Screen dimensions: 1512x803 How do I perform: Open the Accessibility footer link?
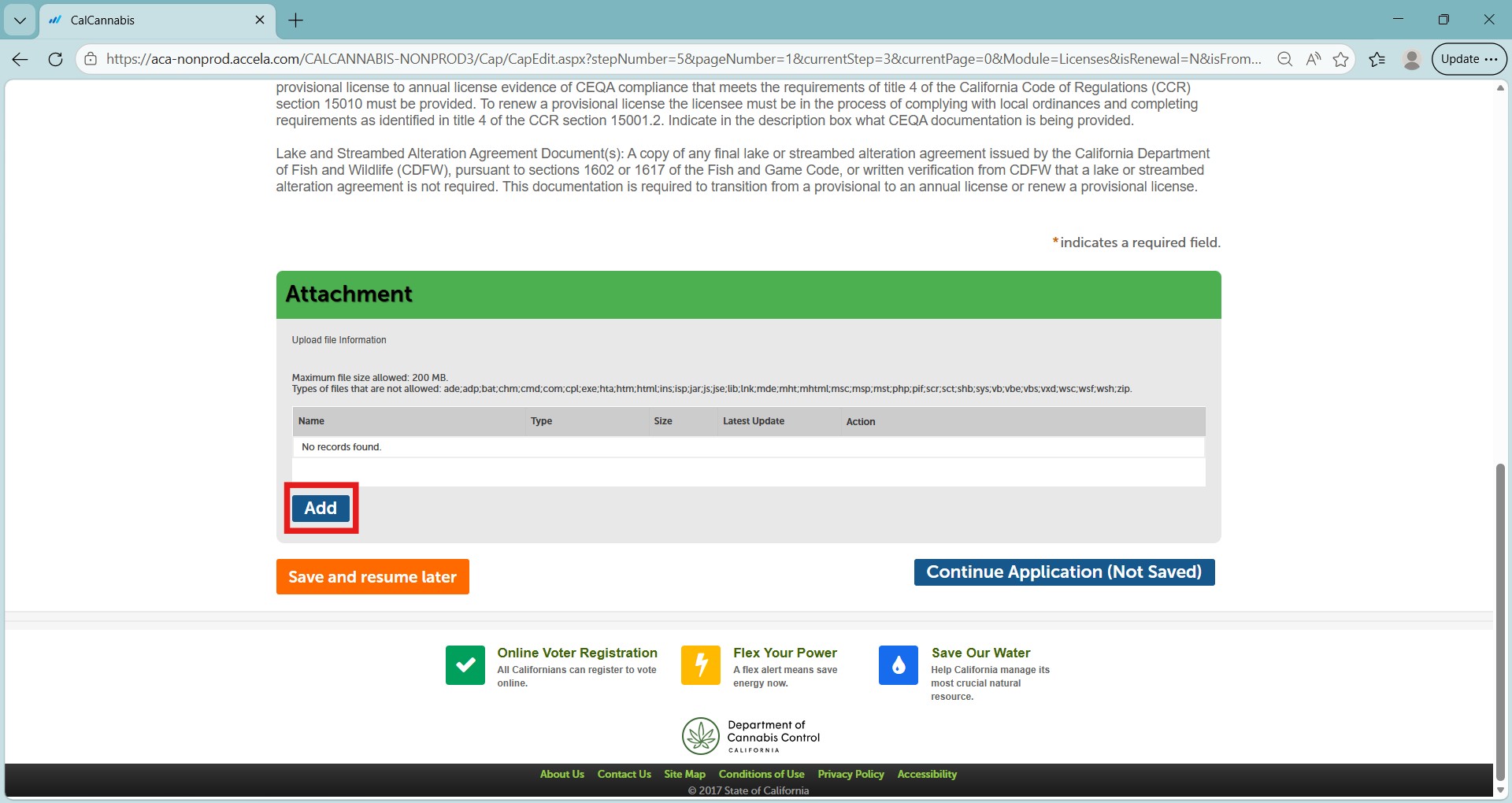pyautogui.click(x=927, y=775)
